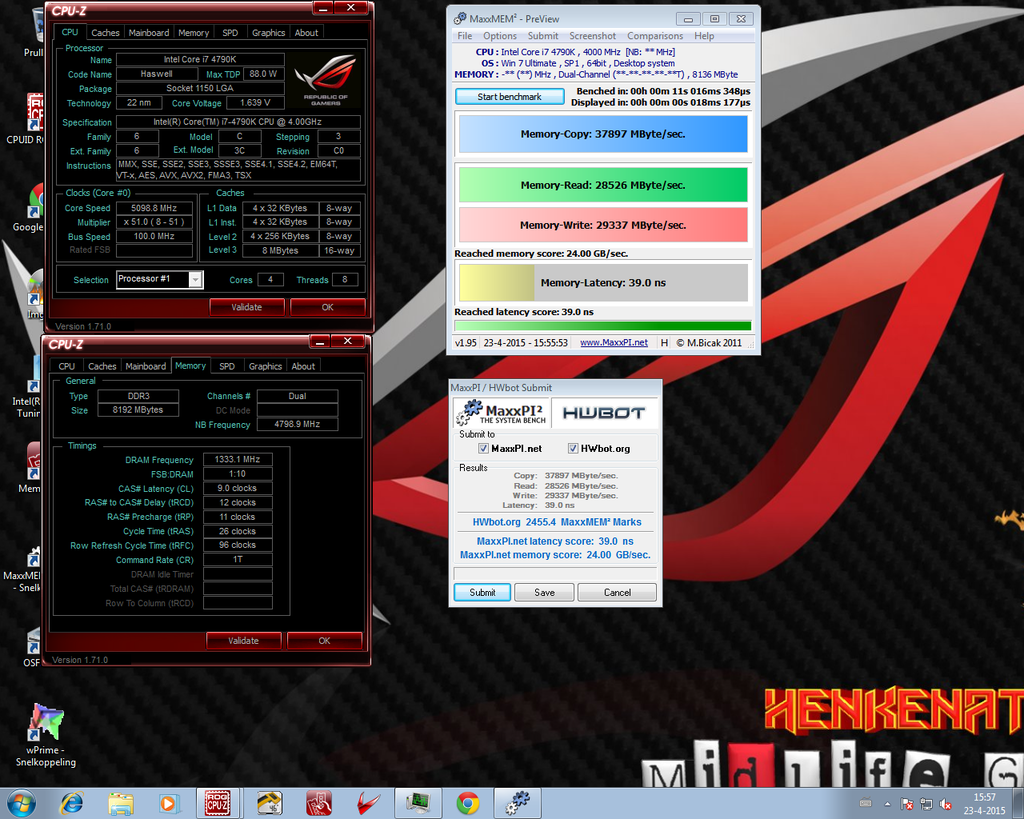Switch to Mainboard tab in upper CPU-Z window
This screenshot has height=819, width=1024.
click(x=149, y=33)
